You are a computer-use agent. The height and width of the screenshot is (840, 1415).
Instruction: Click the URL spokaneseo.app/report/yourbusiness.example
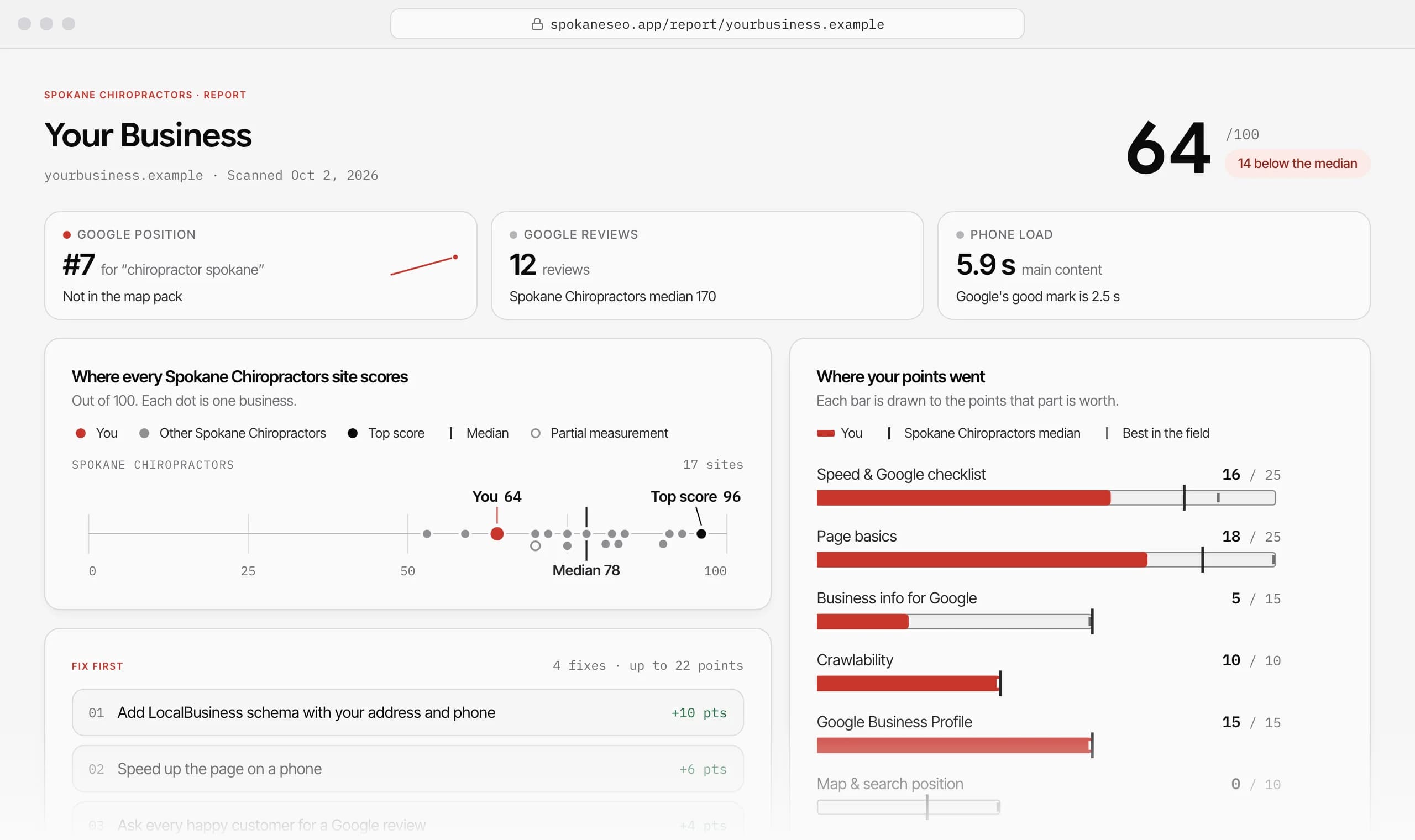point(716,24)
